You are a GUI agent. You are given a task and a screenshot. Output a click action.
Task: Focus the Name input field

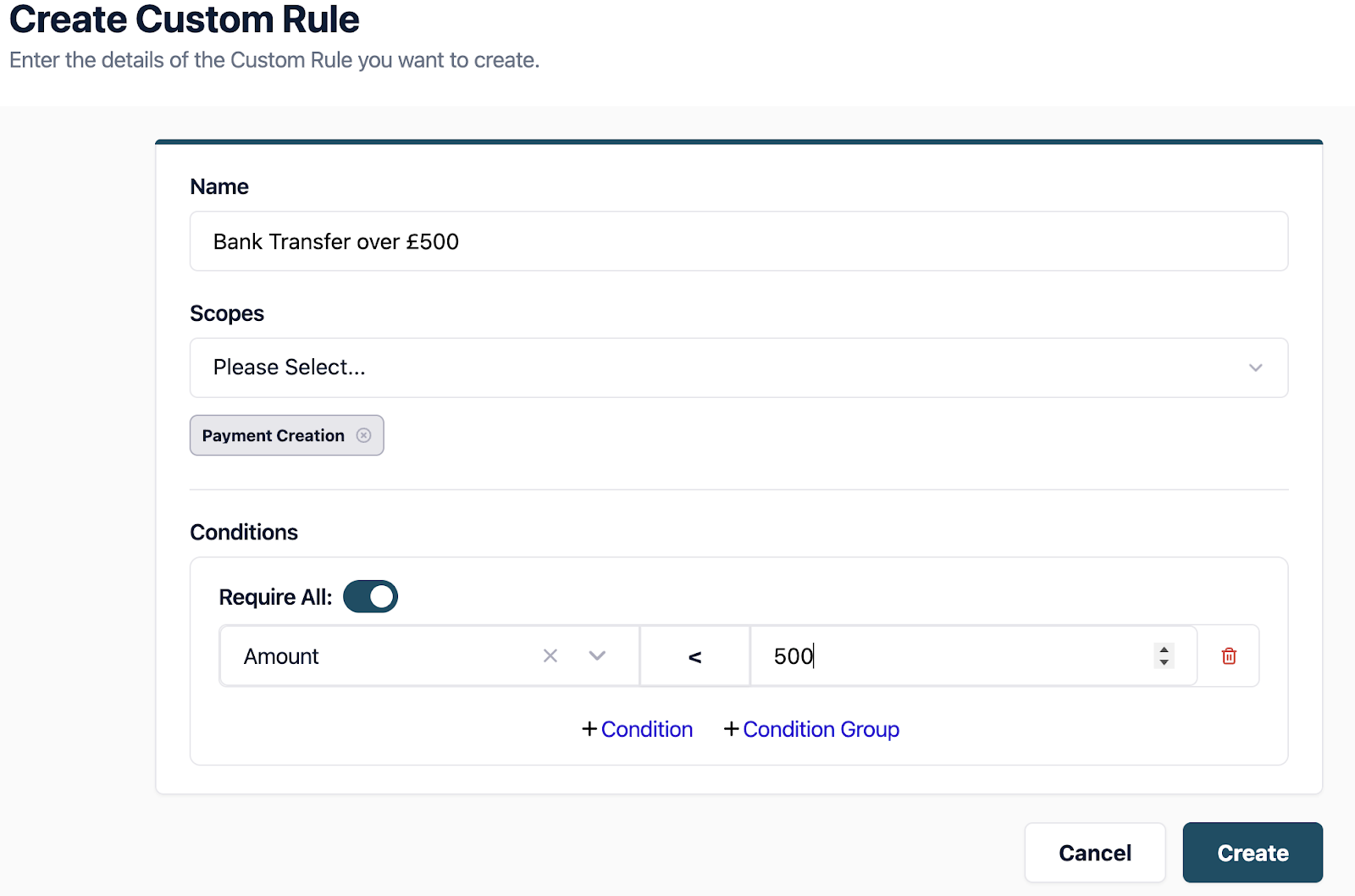click(738, 241)
